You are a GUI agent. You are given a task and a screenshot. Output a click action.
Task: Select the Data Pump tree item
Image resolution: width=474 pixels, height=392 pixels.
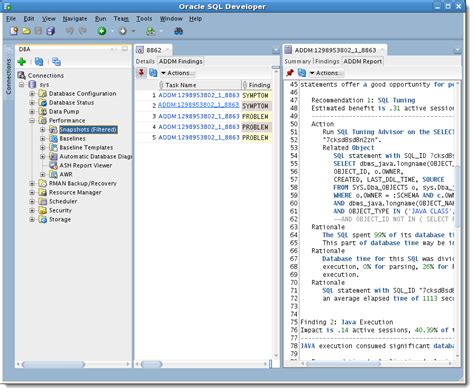64,112
